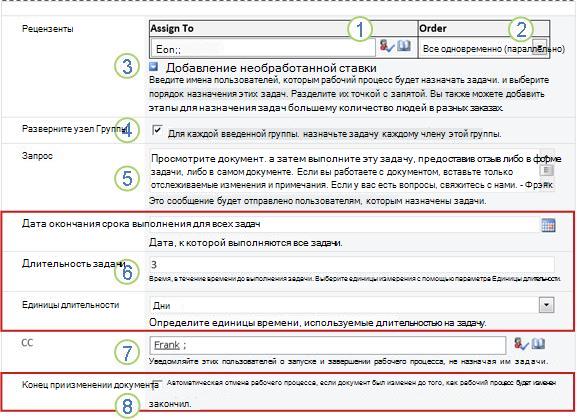Enable the Конец при изменении документа checkbox
Image resolution: width=577 pixels, height=420 pixels.
[157, 384]
